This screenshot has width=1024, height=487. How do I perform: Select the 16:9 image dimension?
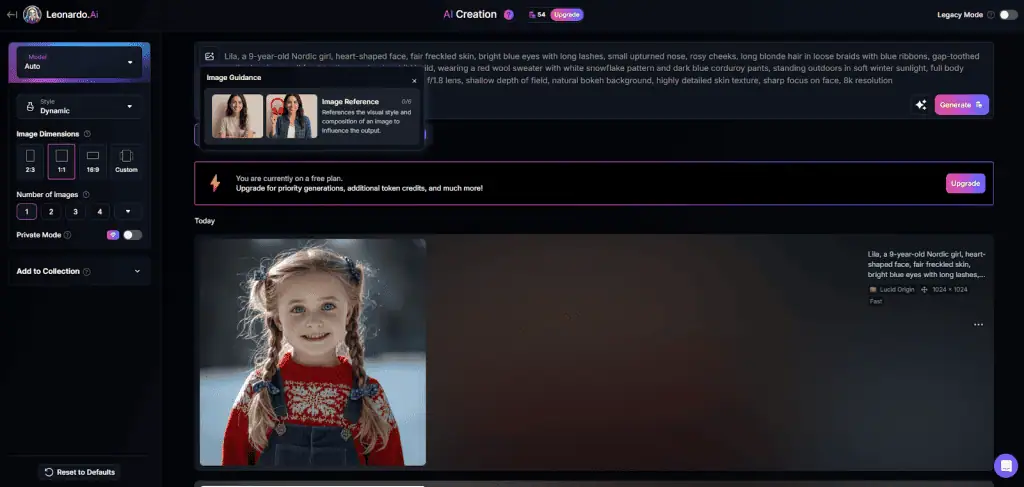pyautogui.click(x=93, y=161)
